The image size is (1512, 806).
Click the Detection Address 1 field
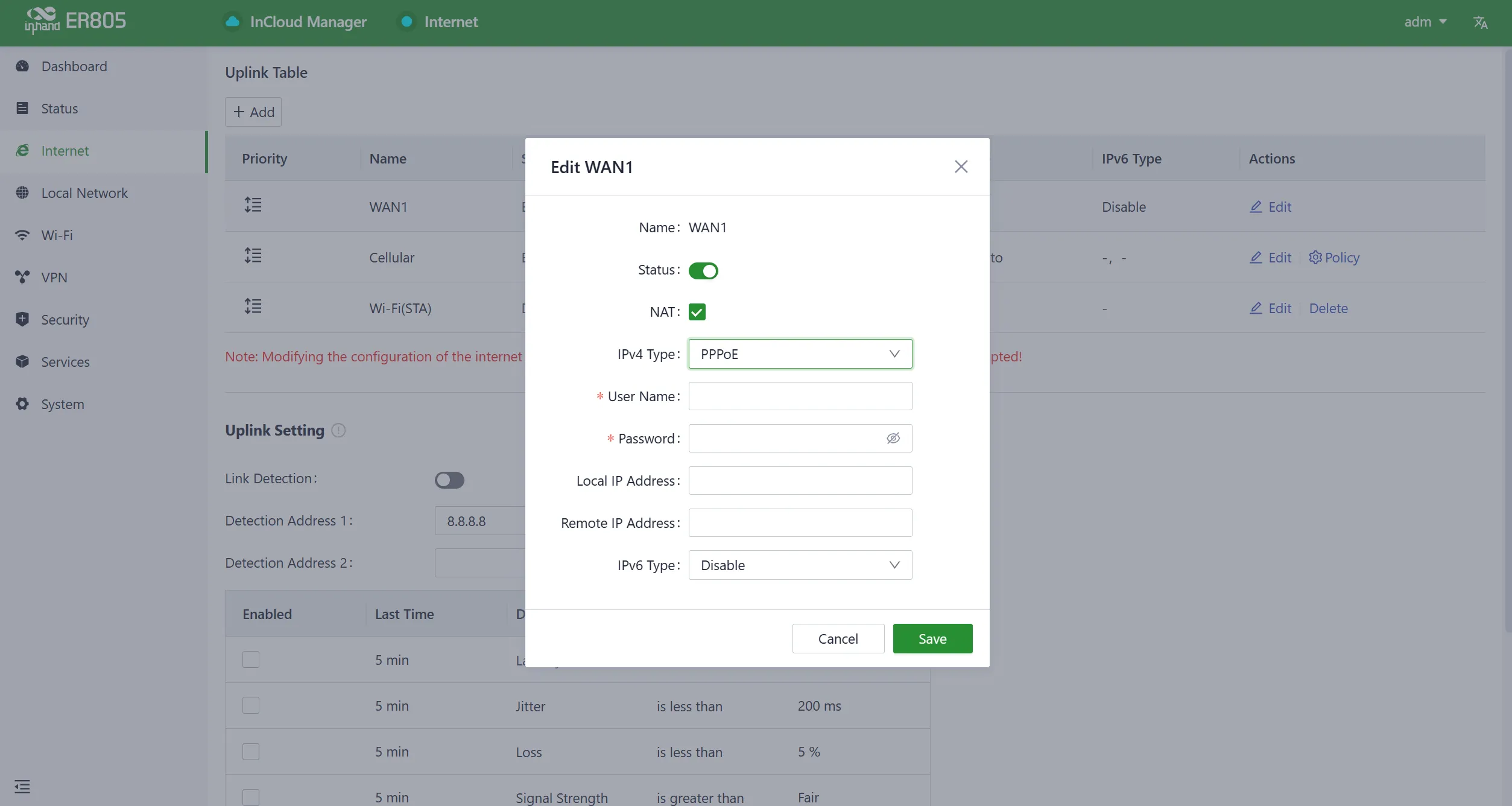pos(480,521)
